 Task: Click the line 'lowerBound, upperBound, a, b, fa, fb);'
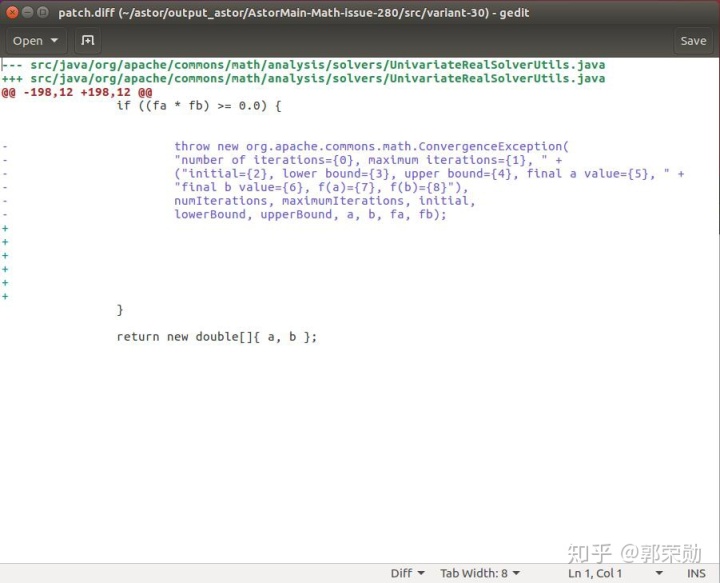click(x=310, y=214)
